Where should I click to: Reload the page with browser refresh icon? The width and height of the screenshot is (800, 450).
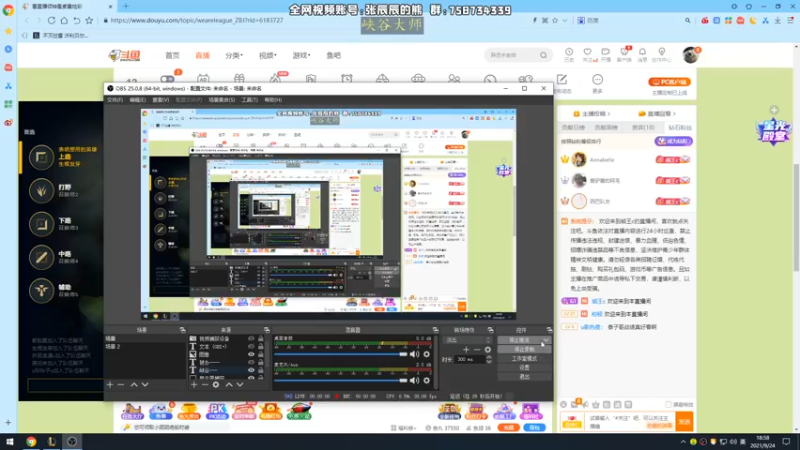tap(52, 20)
